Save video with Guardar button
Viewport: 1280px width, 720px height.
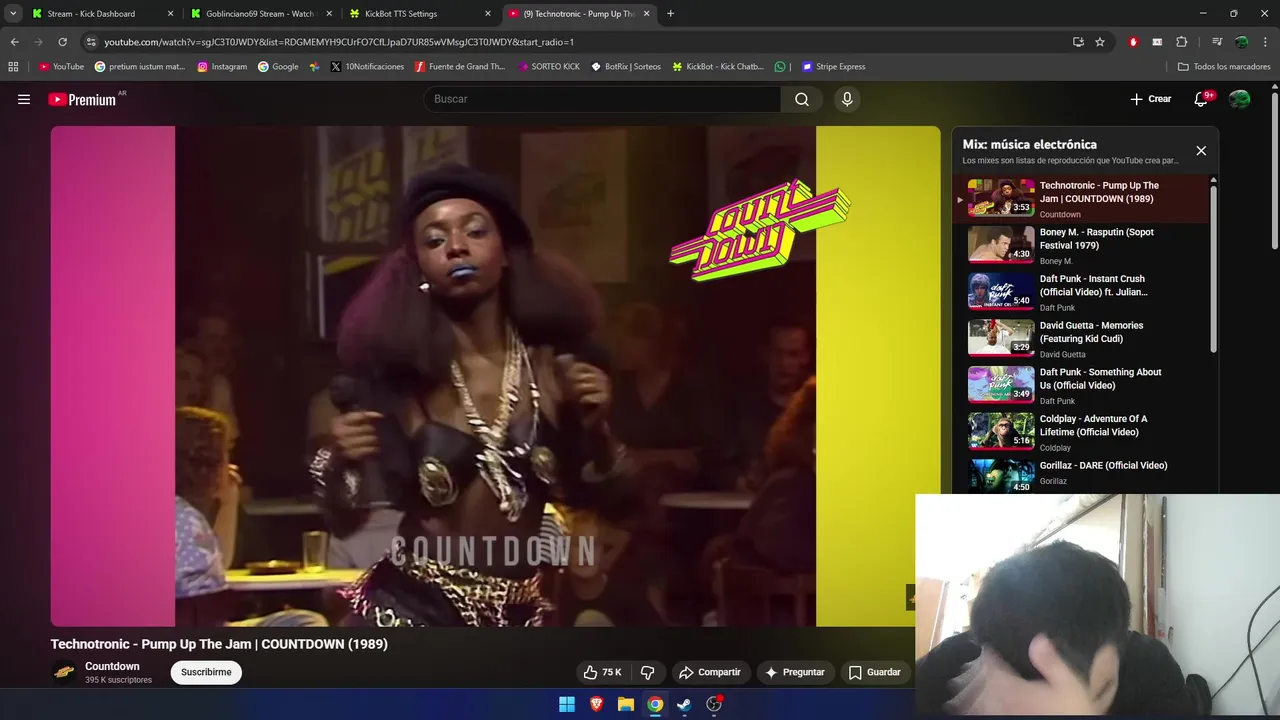pyautogui.click(x=874, y=672)
